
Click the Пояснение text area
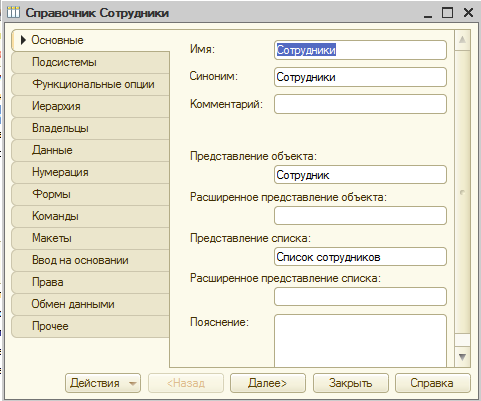[360, 341]
